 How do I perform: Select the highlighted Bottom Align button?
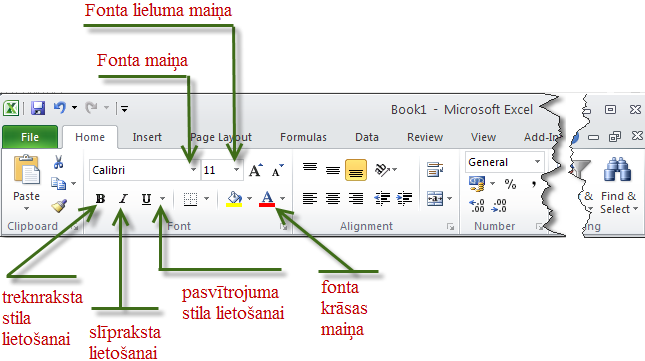[x=356, y=170]
